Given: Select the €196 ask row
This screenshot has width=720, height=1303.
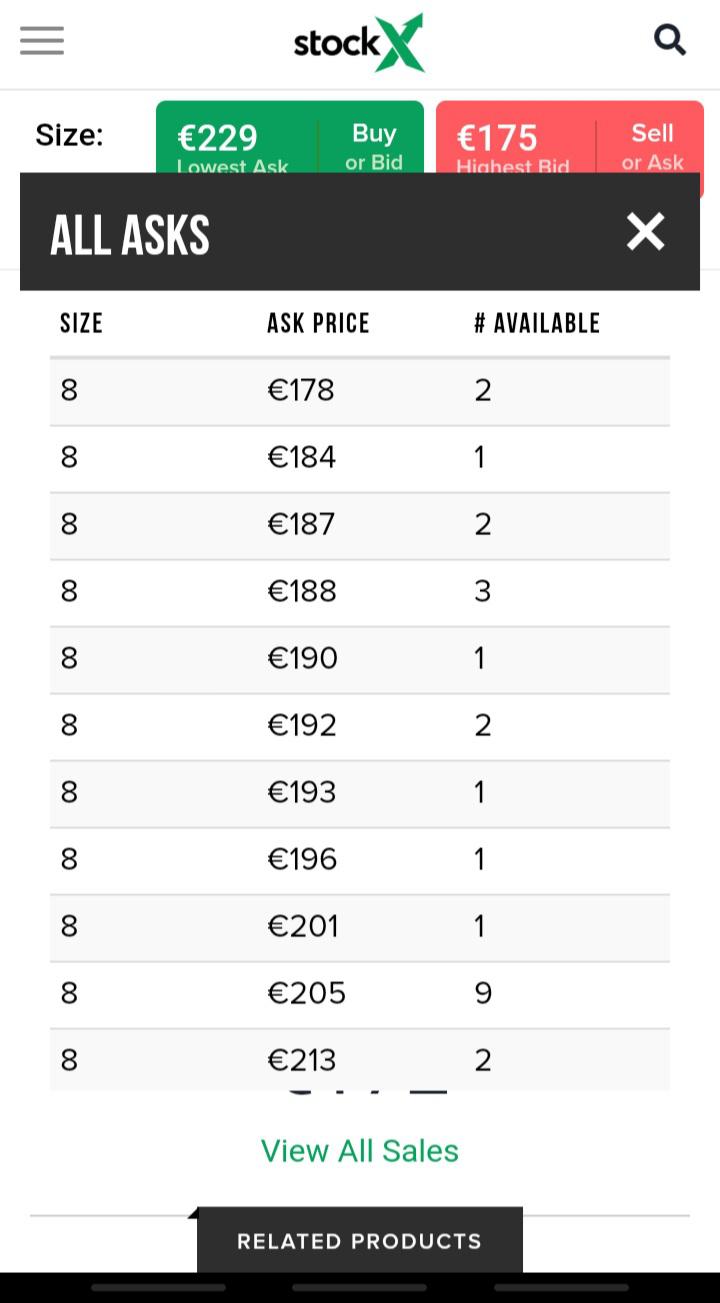Looking at the screenshot, I should [x=359, y=859].
